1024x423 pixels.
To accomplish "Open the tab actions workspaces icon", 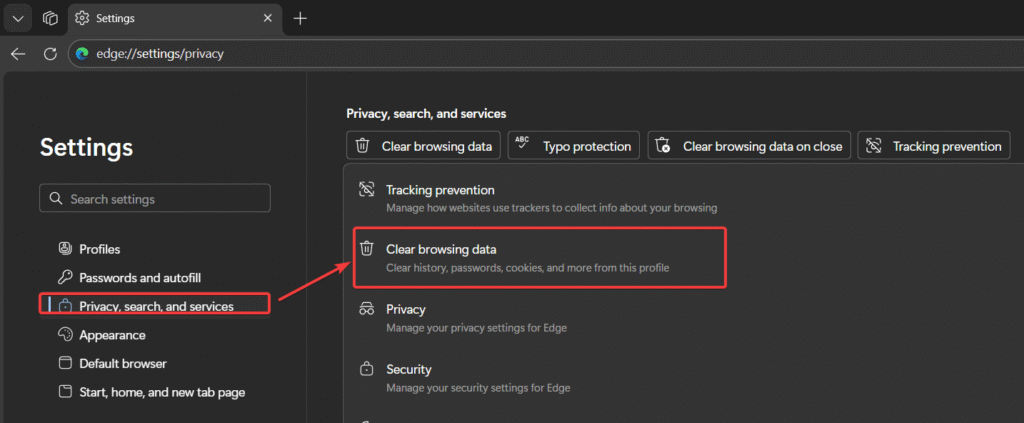I will pos(50,18).
